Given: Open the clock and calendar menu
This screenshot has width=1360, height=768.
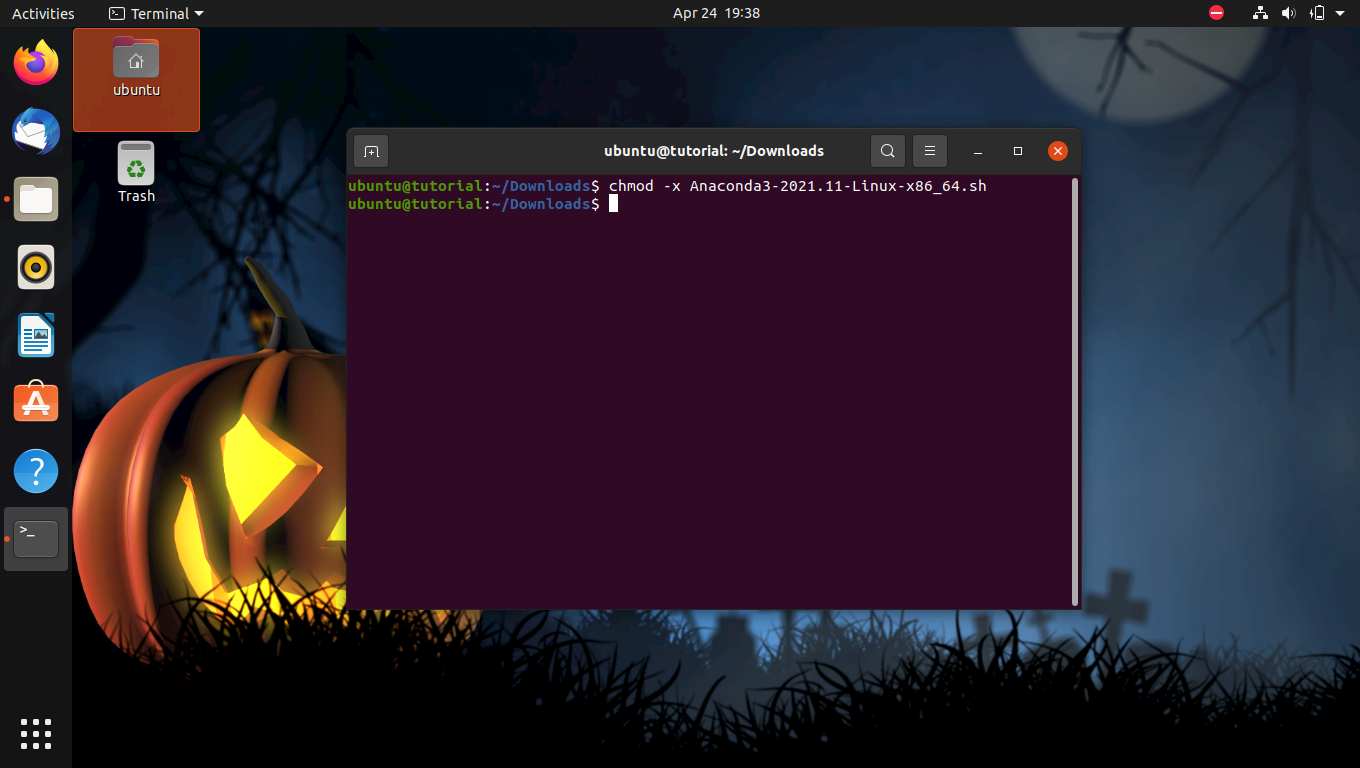Looking at the screenshot, I should coord(716,13).
